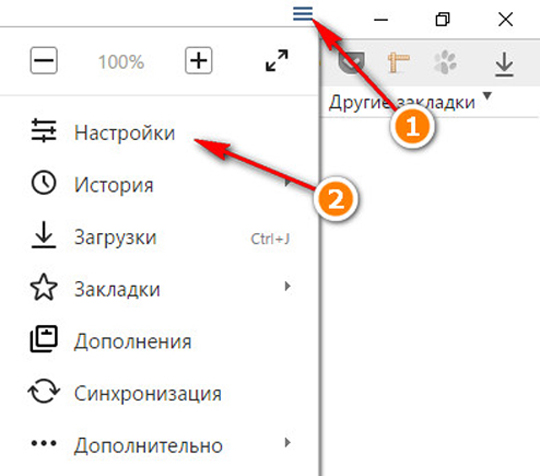Click the Синхронизация sync arrows icon
Screen dimensions: 540x476
click(44, 391)
